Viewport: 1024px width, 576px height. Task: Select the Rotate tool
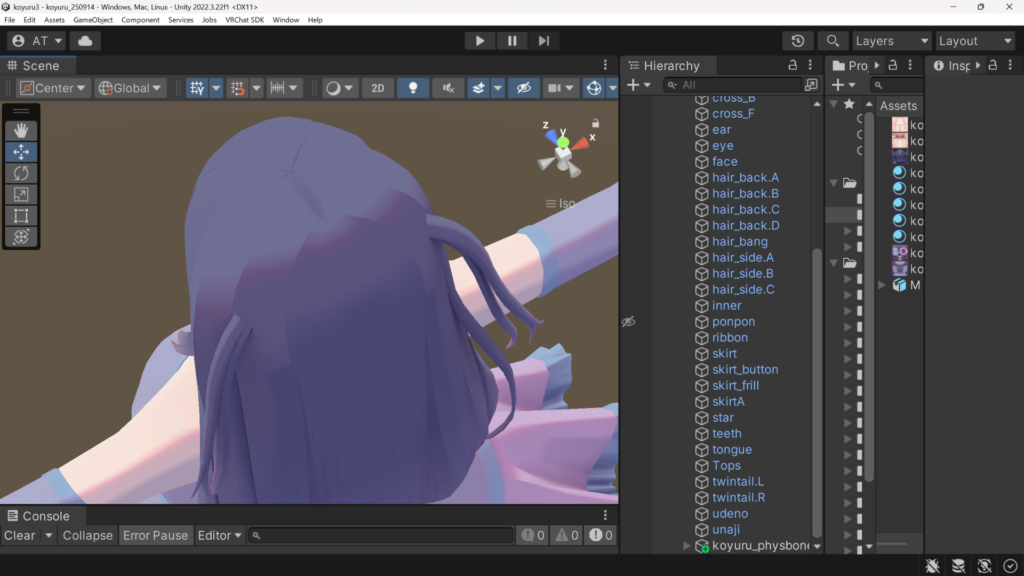[21, 173]
